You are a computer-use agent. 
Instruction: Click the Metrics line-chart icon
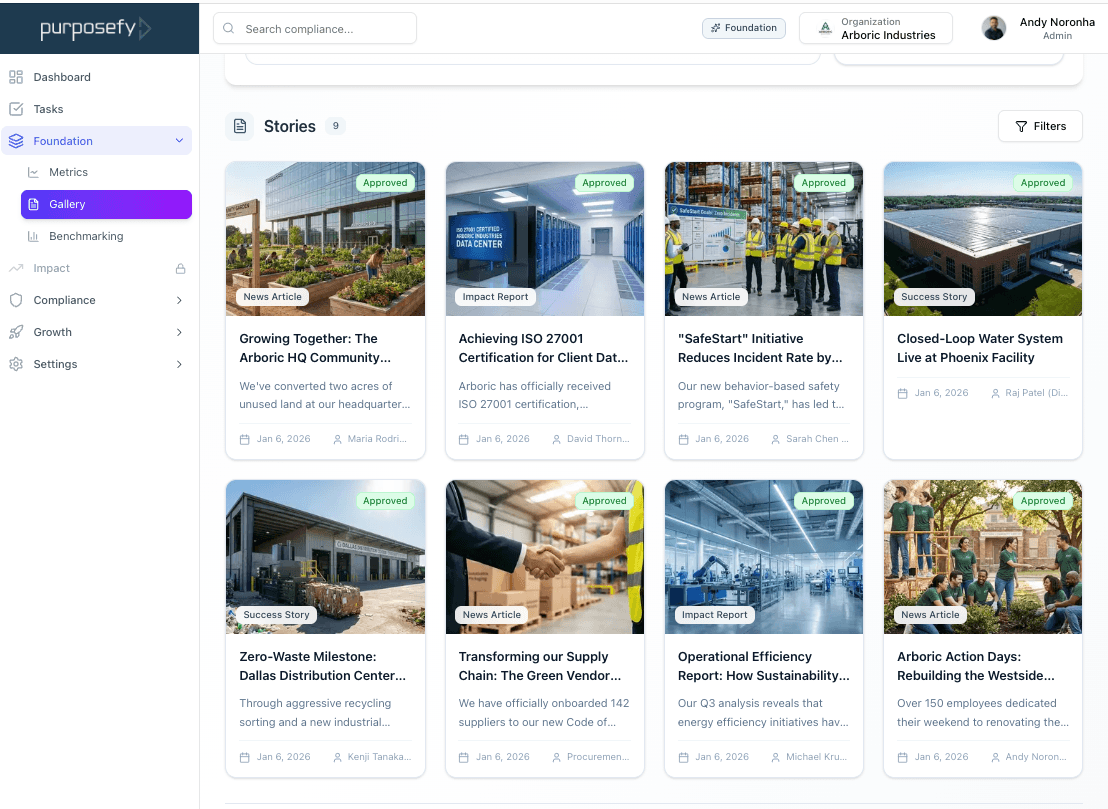34,171
